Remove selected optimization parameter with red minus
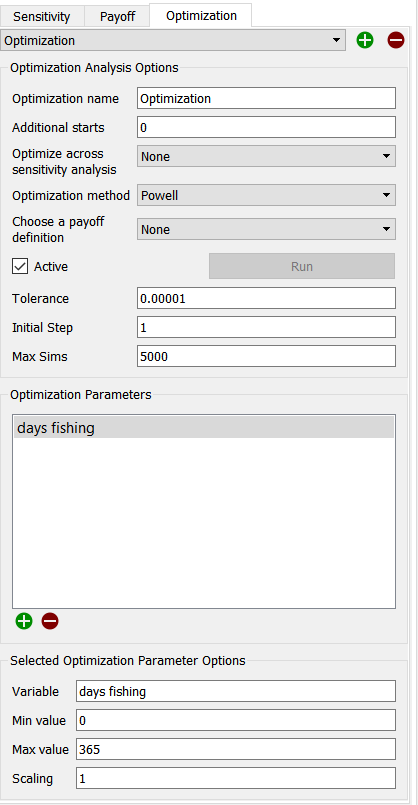The width and height of the screenshot is (418, 805). pyautogui.click(x=50, y=621)
